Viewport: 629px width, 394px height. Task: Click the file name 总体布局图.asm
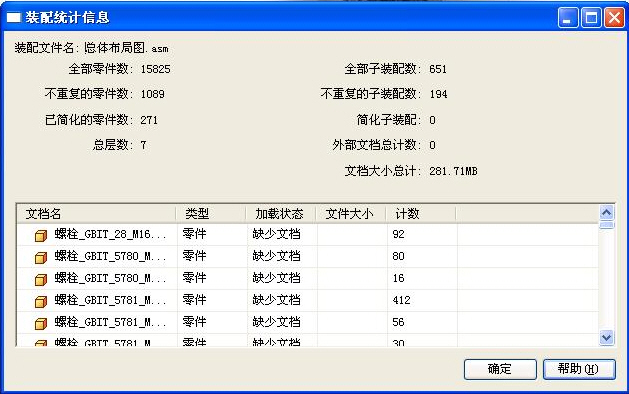[x=126, y=48]
